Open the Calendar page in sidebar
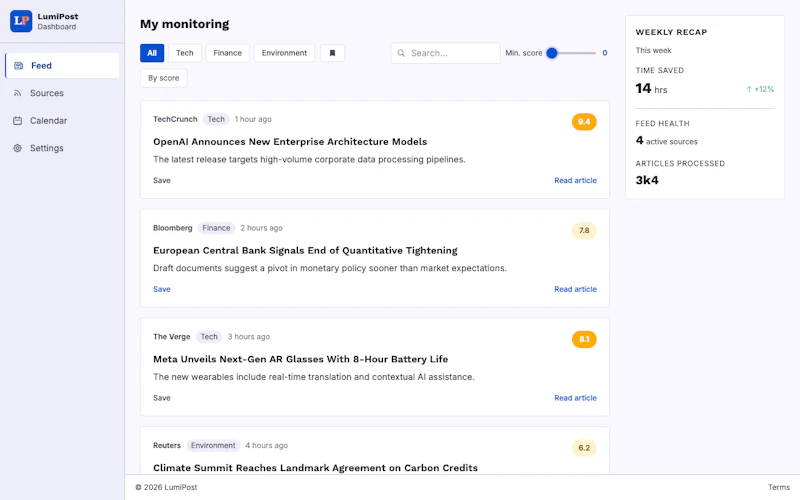The height and width of the screenshot is (500, 800). point(62,120)
